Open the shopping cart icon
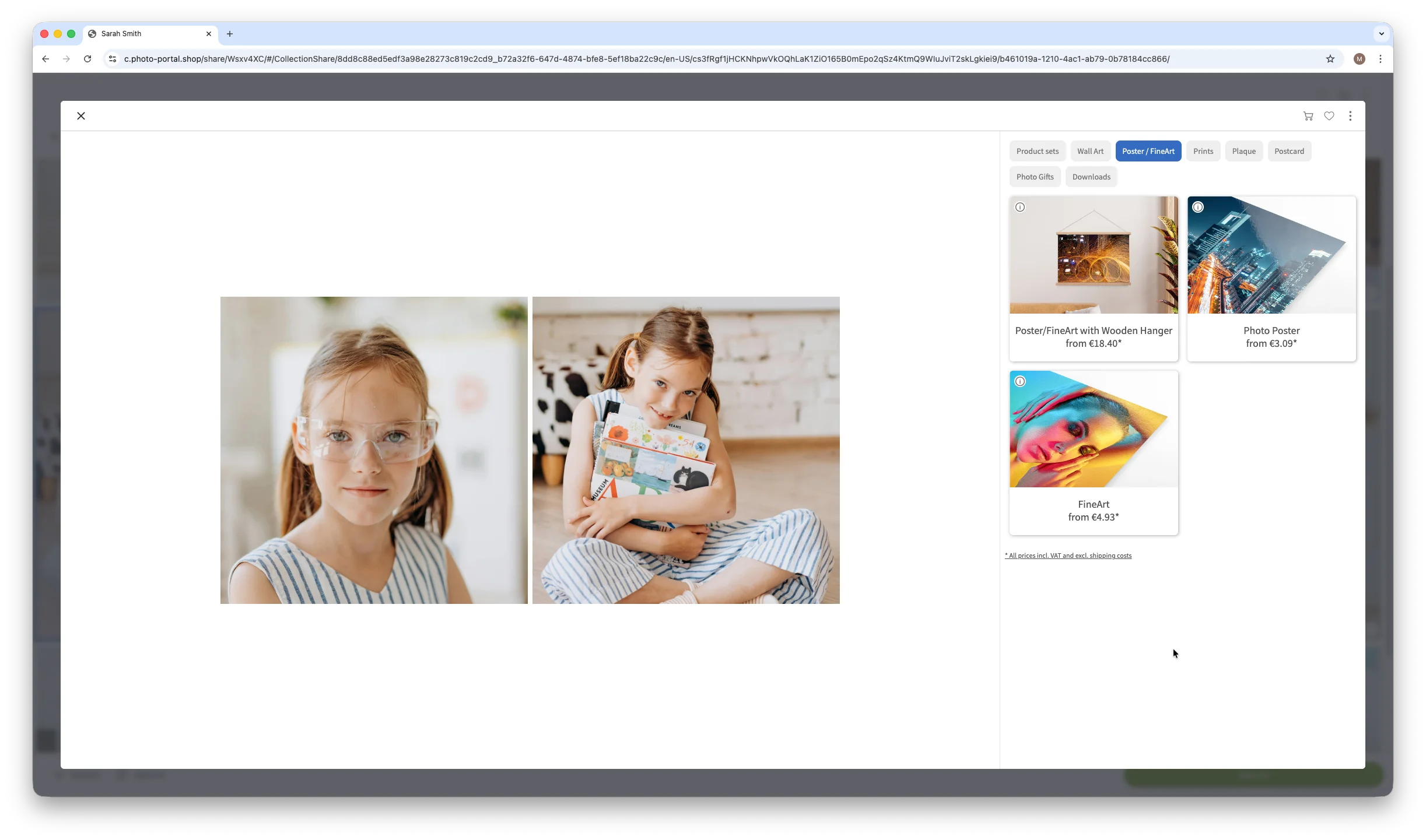1426x840 pixels. click(x=1308, y=116)
